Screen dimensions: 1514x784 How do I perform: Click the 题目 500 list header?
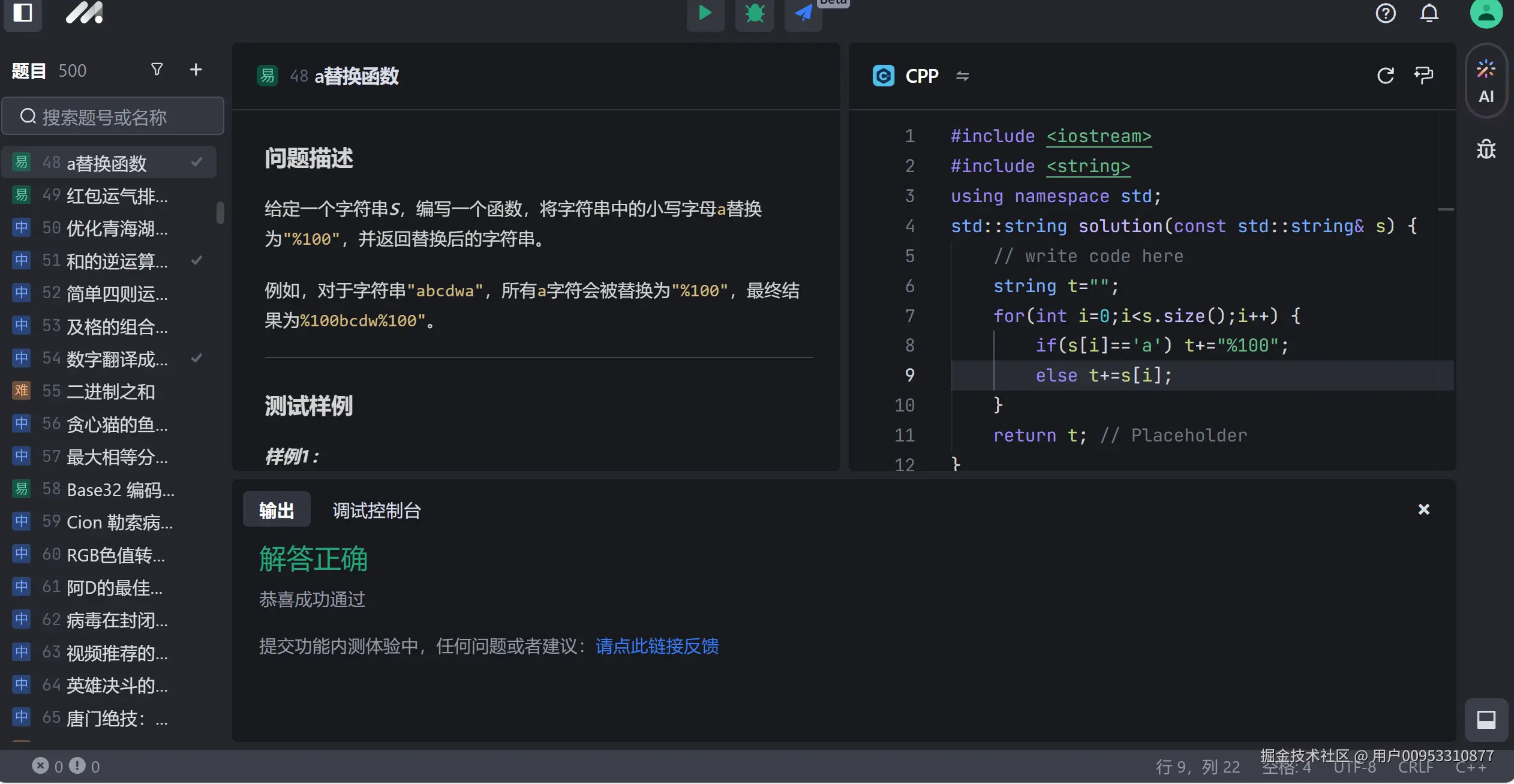[x=49, y=71]
